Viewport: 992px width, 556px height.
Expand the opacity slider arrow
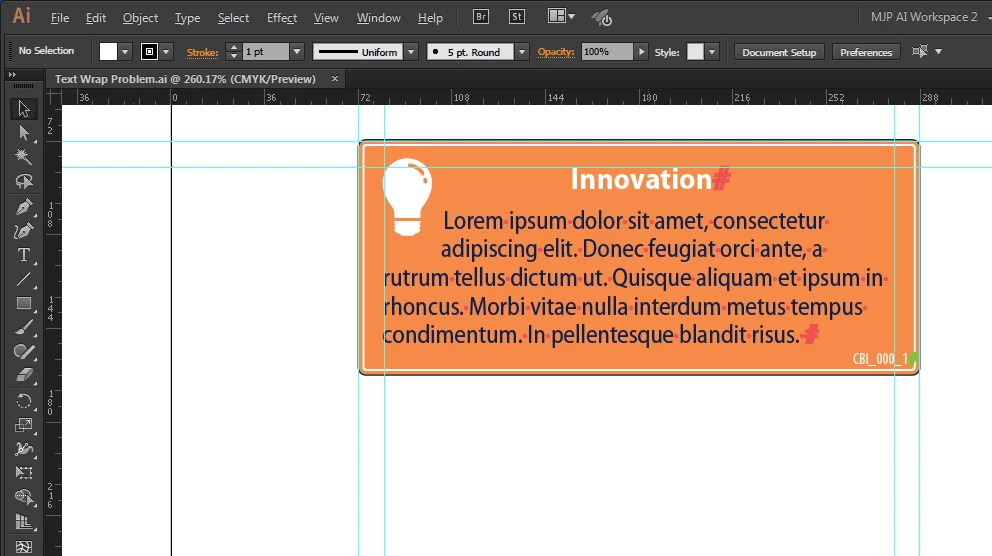point(642,52)
